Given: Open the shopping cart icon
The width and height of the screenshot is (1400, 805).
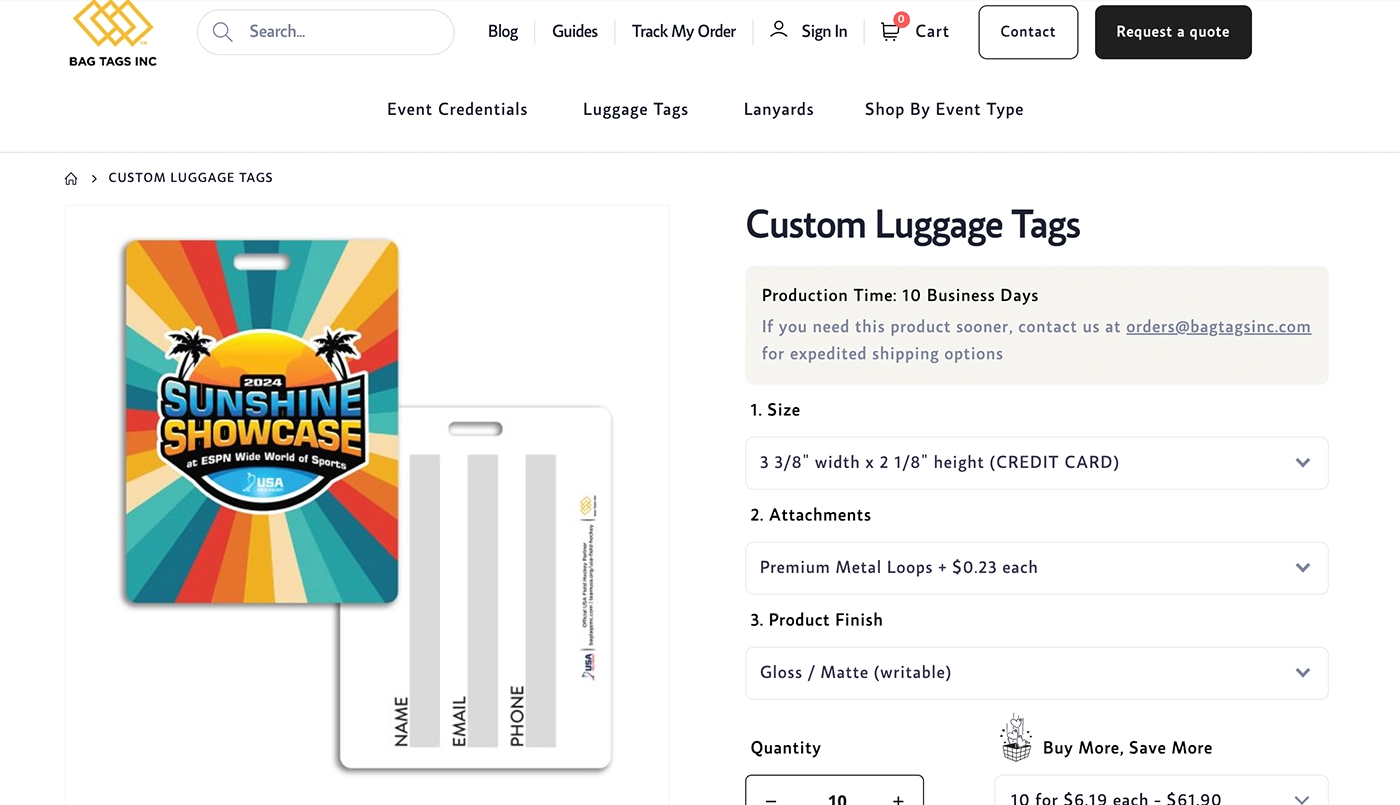Looking at the screenshot, I should click(x=889, y=31).
